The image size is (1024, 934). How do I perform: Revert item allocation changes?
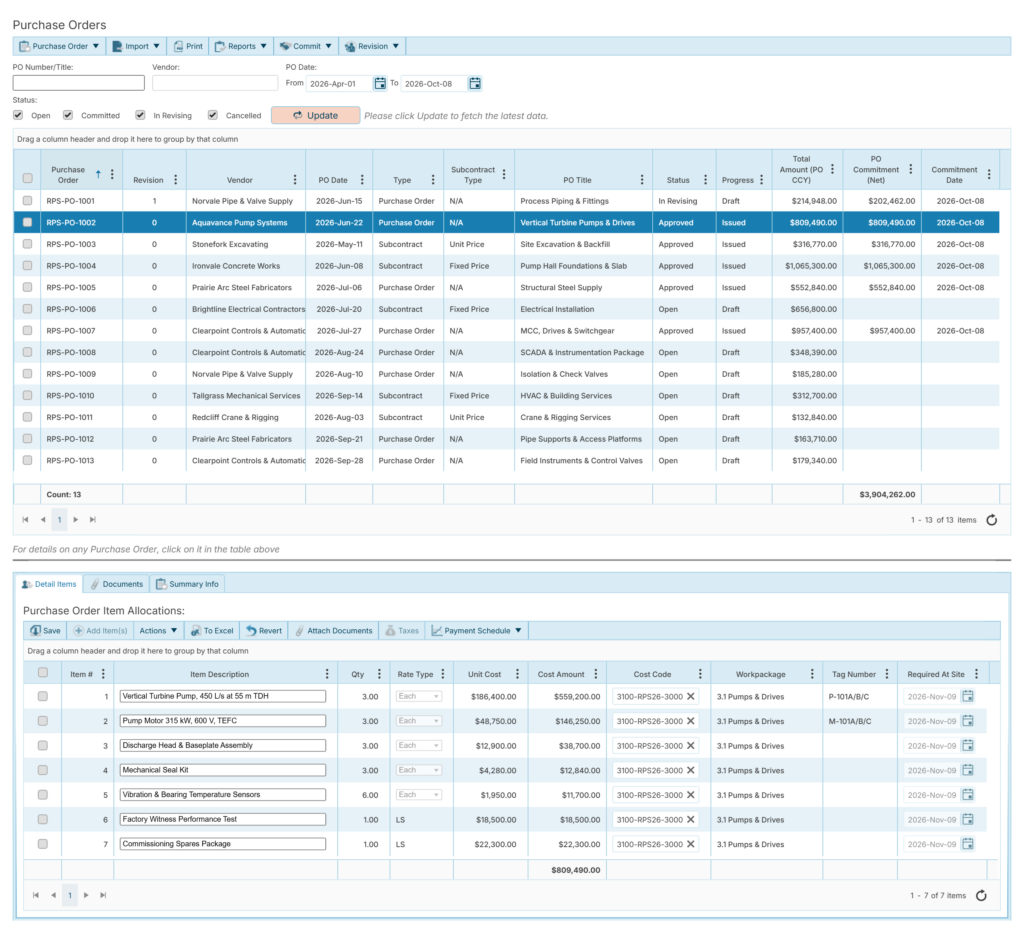(264, 631)
